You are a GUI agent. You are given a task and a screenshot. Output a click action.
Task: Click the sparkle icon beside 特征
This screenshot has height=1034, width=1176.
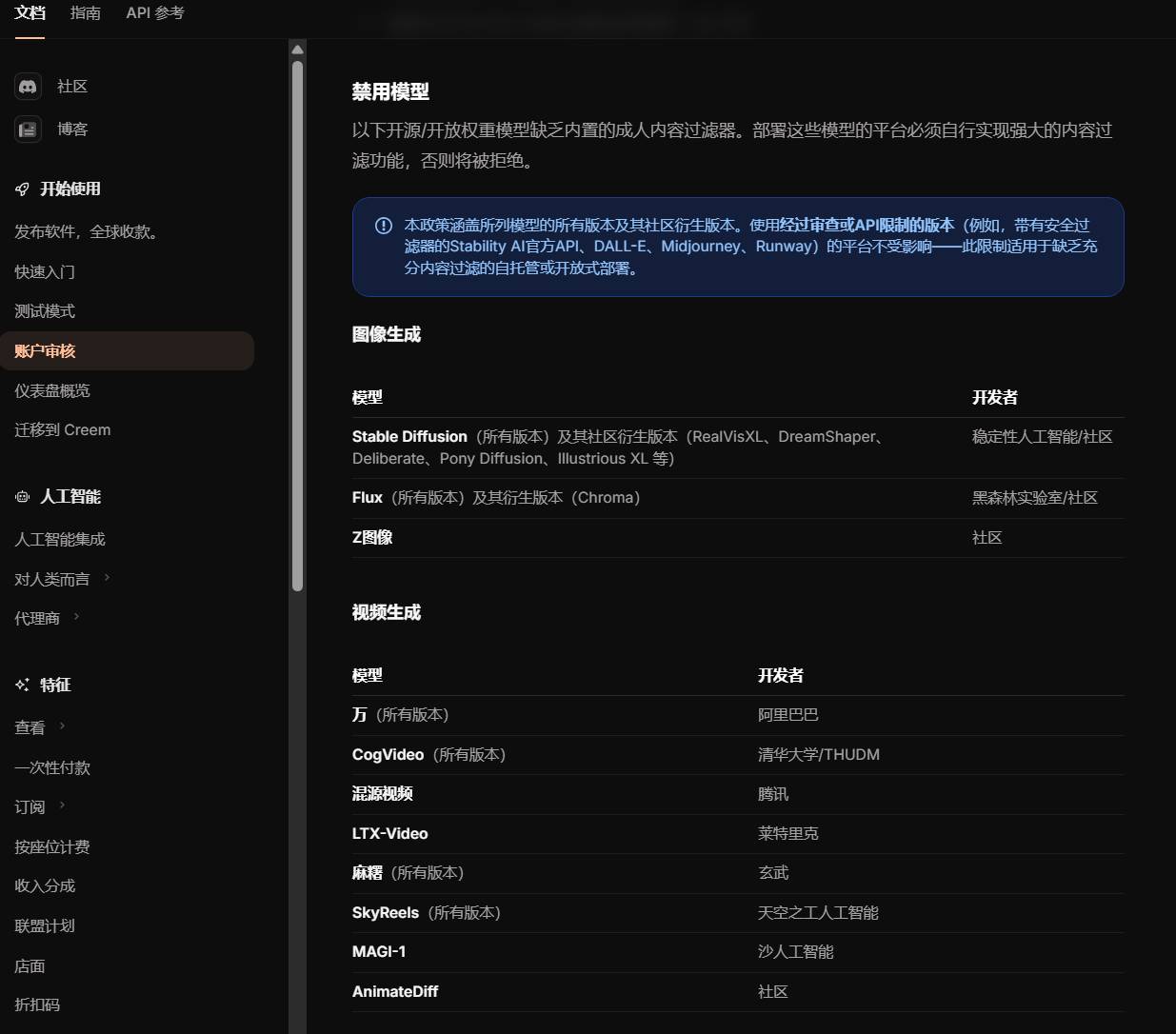point(22,685)
